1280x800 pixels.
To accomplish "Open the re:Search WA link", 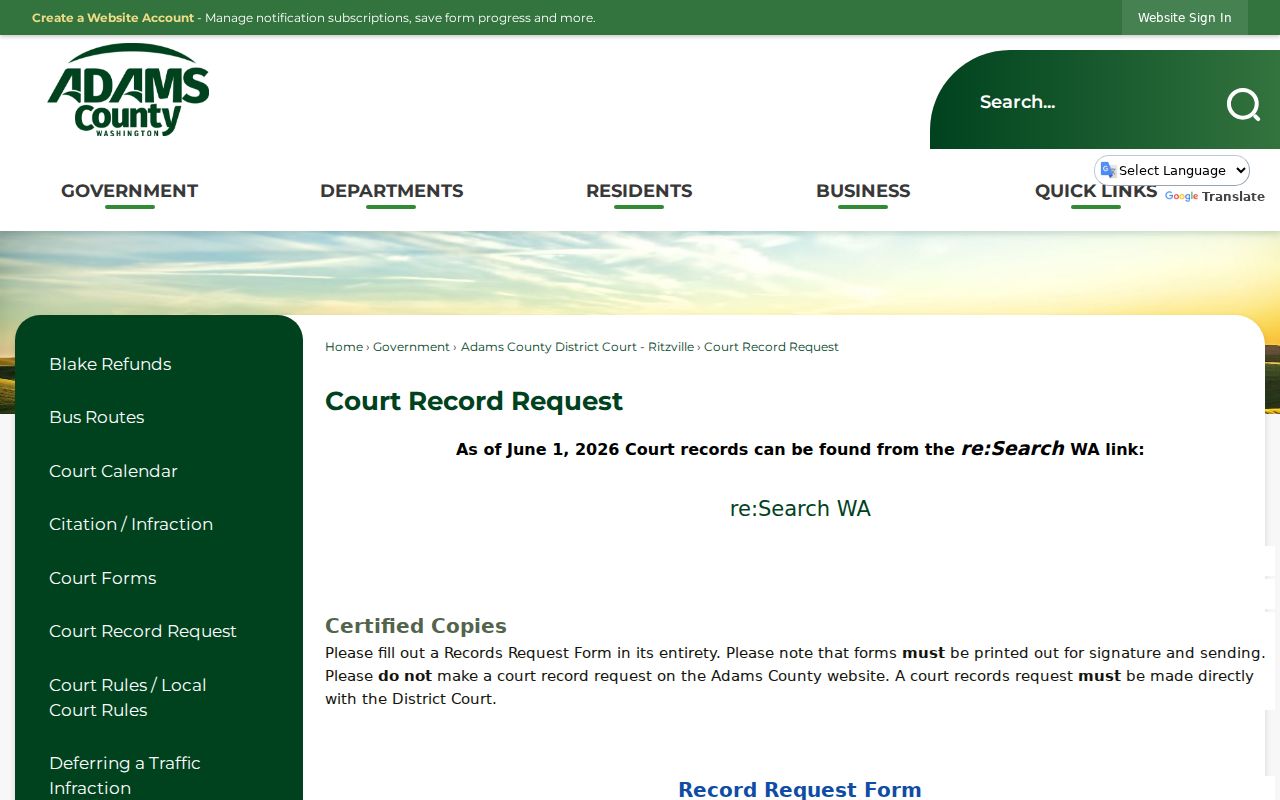I will pyautogui.click(x=800, y=508).
